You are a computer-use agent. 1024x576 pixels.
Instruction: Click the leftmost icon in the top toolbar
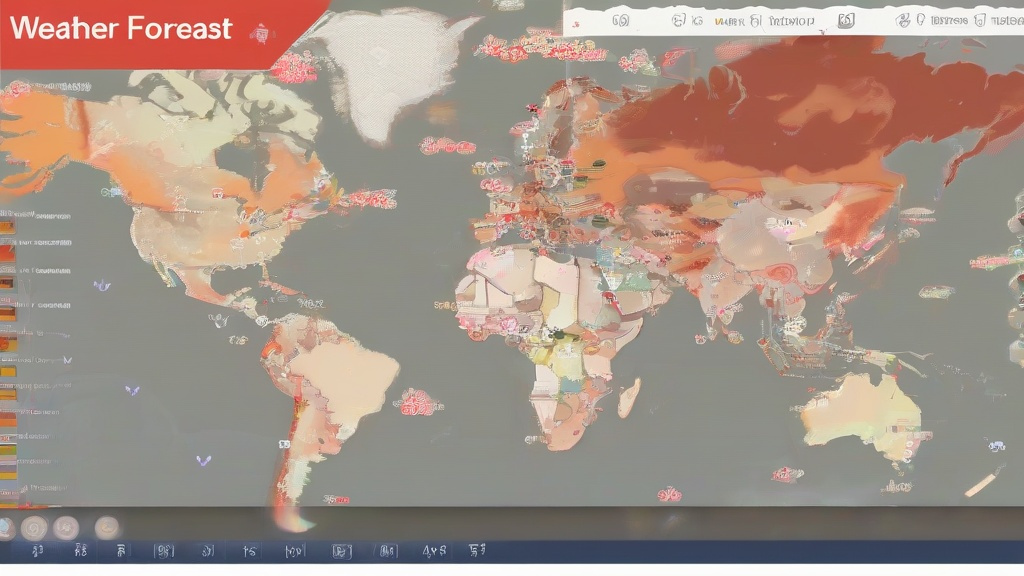click(620, 20)
